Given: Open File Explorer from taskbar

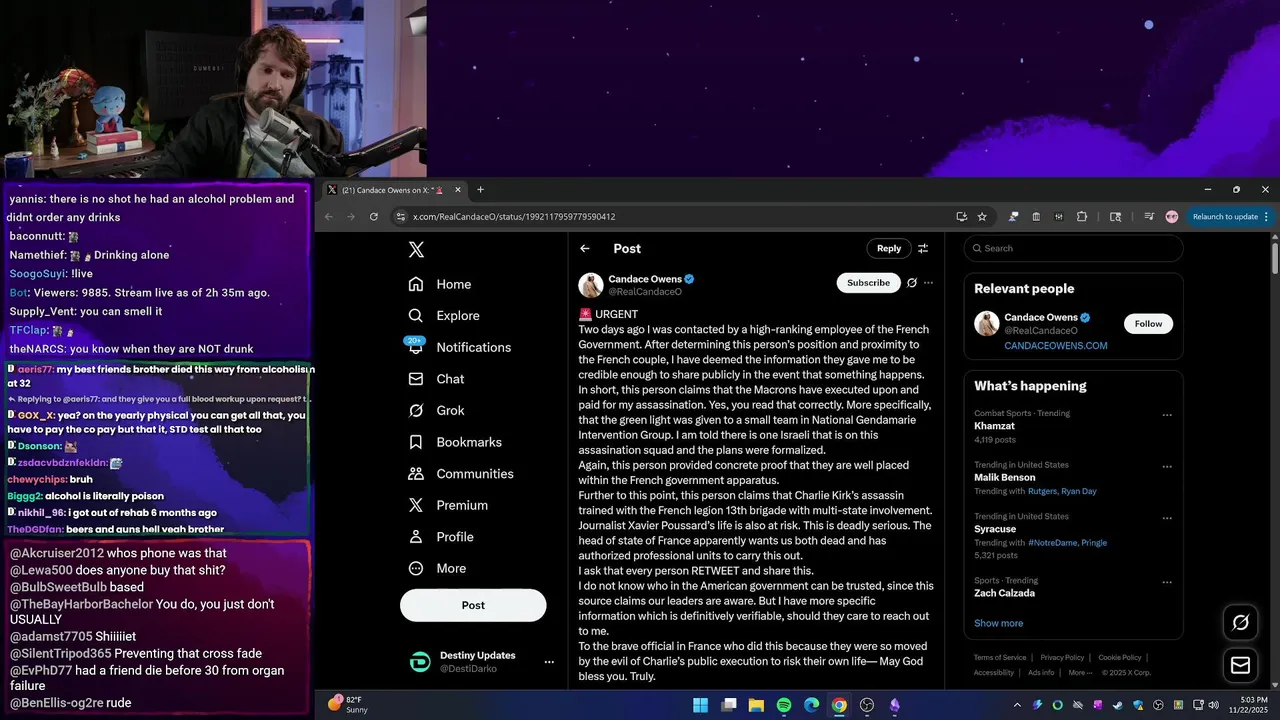Looking at the screenshot, I should coord(757,705).
